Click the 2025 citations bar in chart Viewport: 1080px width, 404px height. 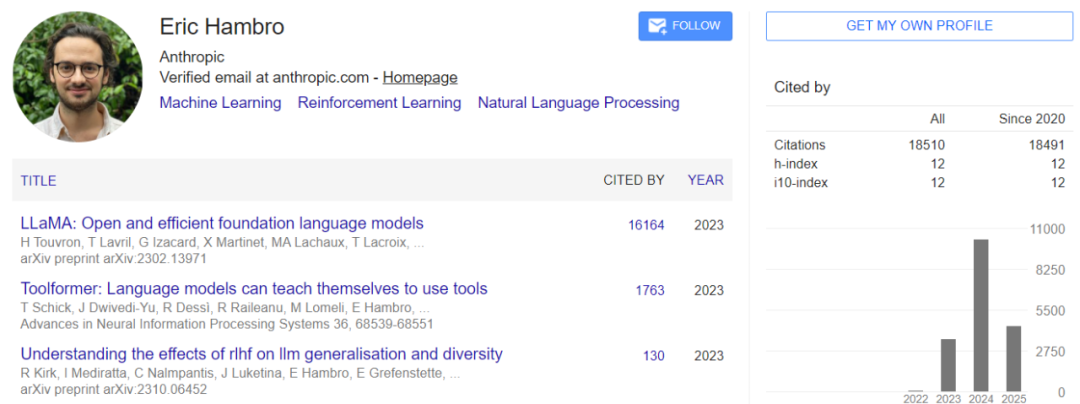[x=1013, y=358]
